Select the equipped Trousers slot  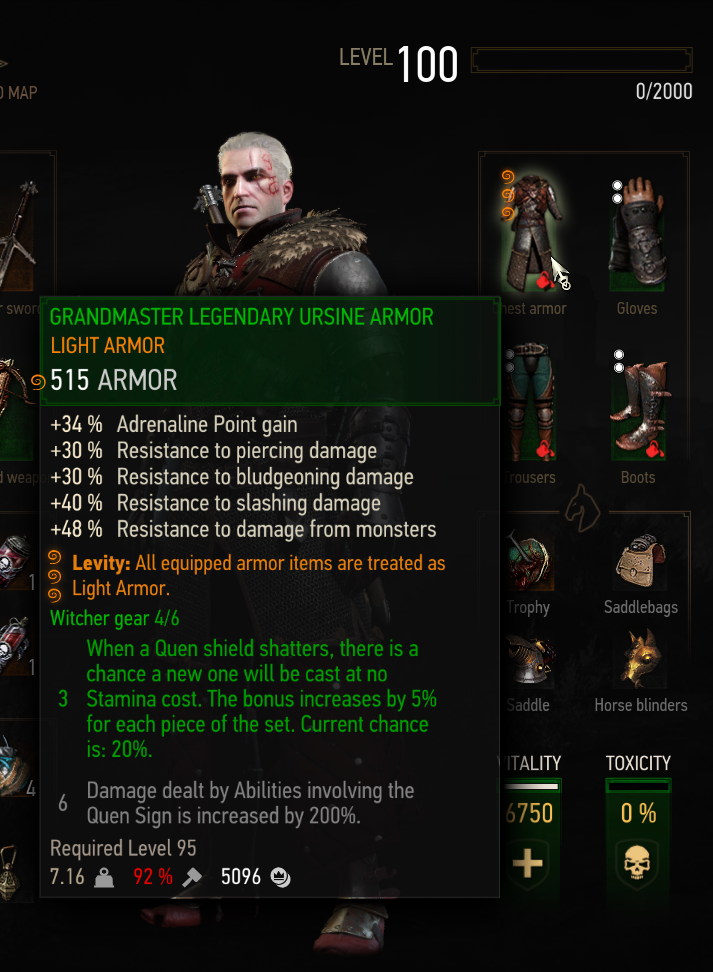click(530, 402)
